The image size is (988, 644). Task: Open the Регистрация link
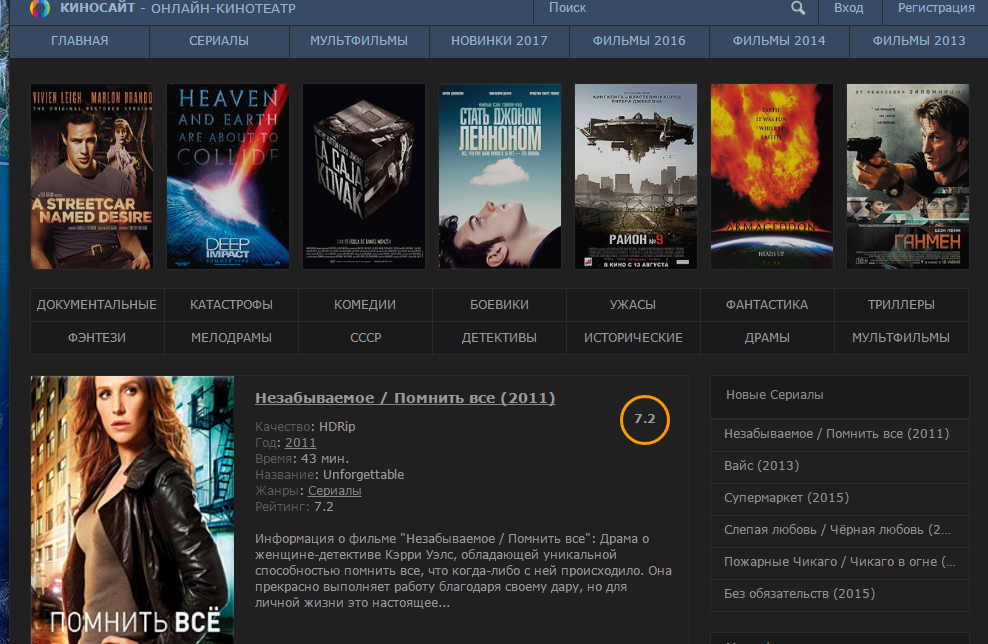pyautogui.click(x=936, y=8)
